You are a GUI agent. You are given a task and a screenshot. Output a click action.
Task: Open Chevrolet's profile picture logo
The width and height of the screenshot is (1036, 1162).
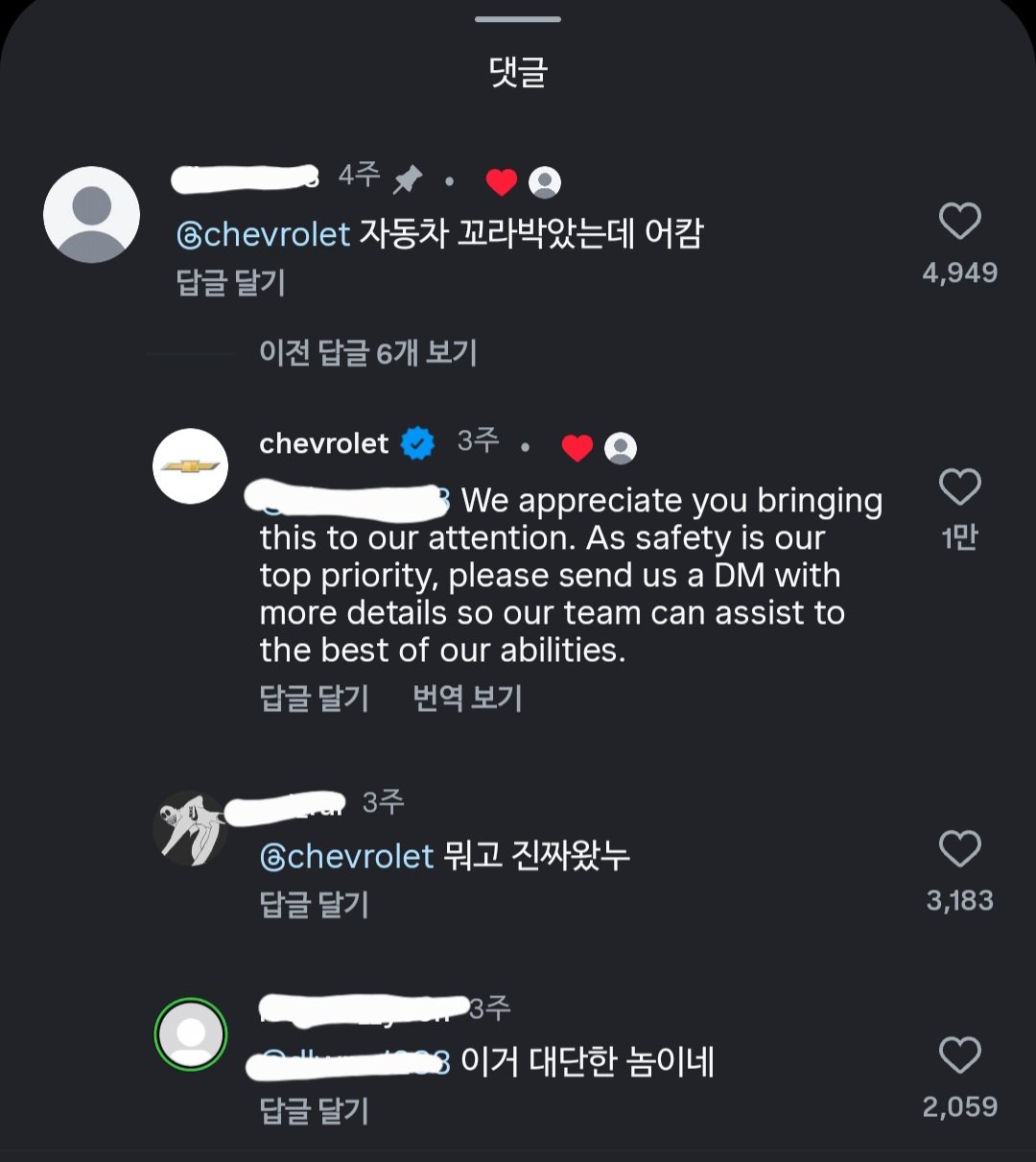[191, 466]
